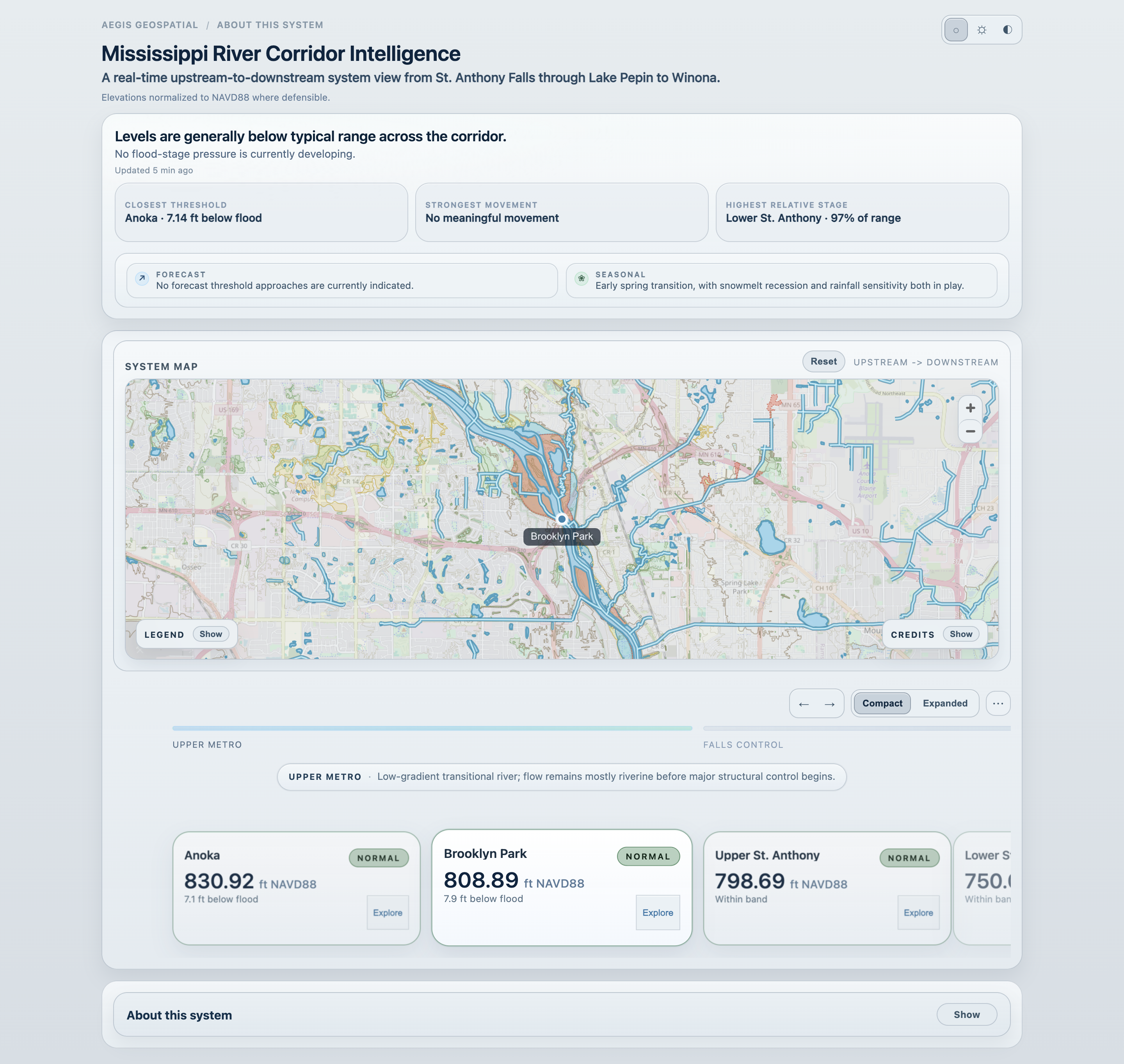Screen dimensions: 1124x1064
Task: Select the system default theme icon
Action: pos(956,30)
